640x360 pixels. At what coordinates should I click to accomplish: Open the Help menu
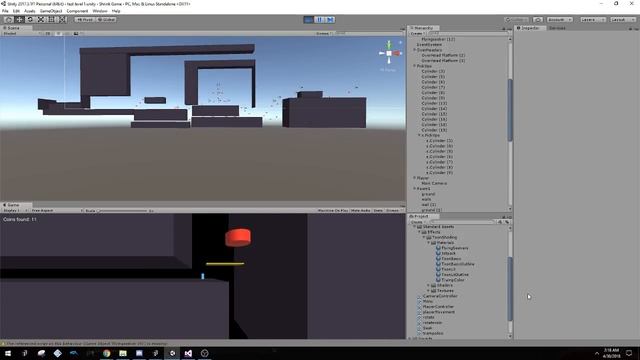tap(116, 11)
